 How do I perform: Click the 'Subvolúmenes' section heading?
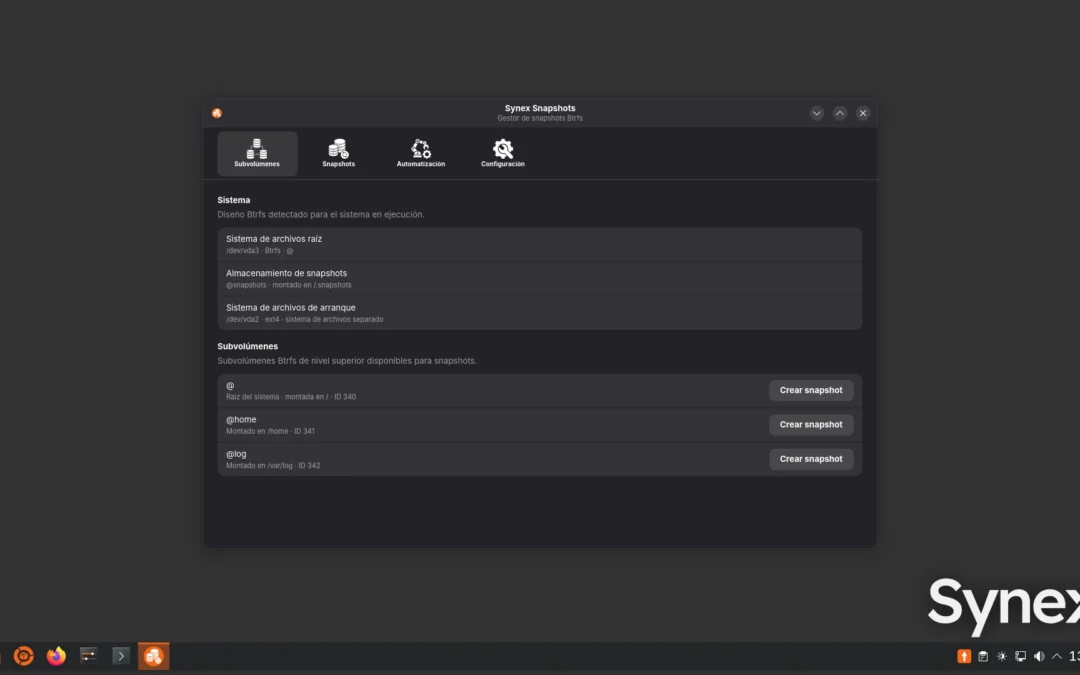[x=247, y=346]
